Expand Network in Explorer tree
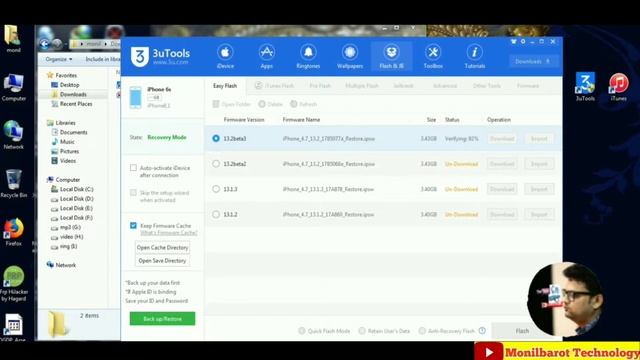This screenshot has height=360, width=640. [x=61, y=265]
